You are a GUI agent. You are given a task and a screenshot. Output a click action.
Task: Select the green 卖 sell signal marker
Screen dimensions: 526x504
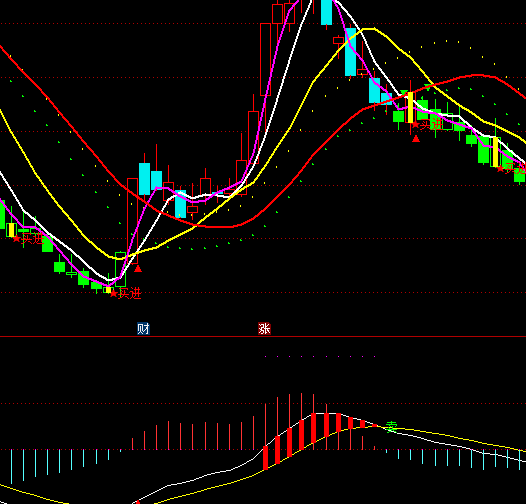391,427
